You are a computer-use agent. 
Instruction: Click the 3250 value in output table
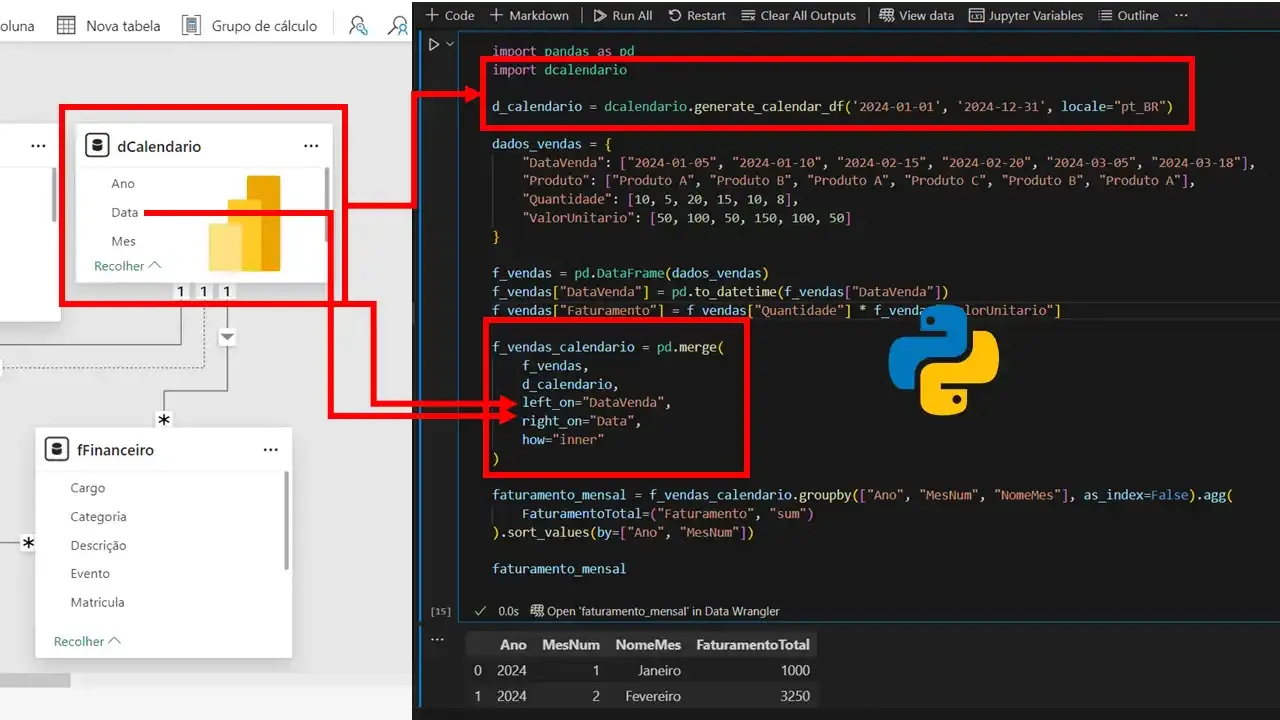[x=795, y=696]
